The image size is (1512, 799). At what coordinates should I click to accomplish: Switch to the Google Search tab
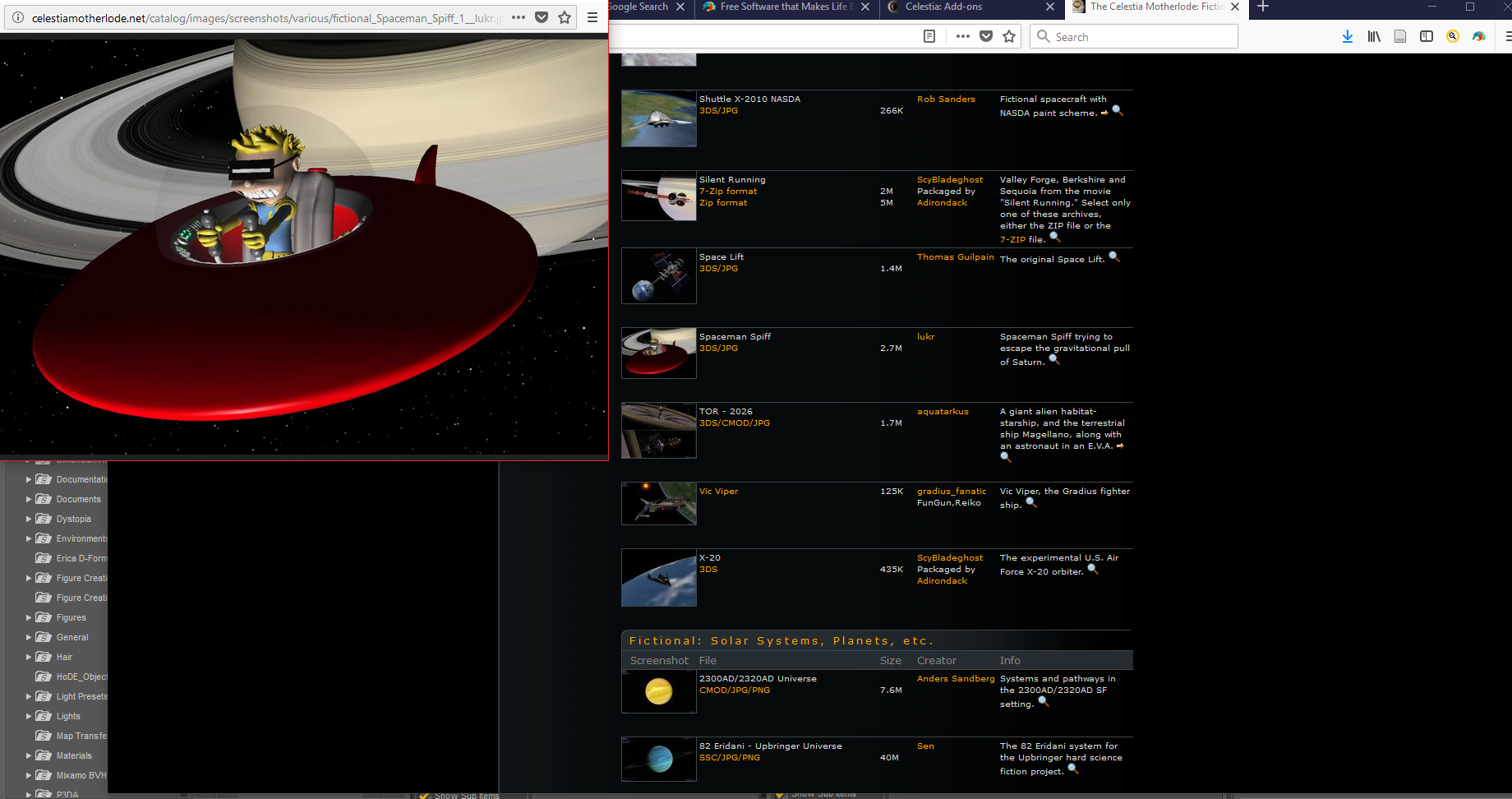point(638,7)
